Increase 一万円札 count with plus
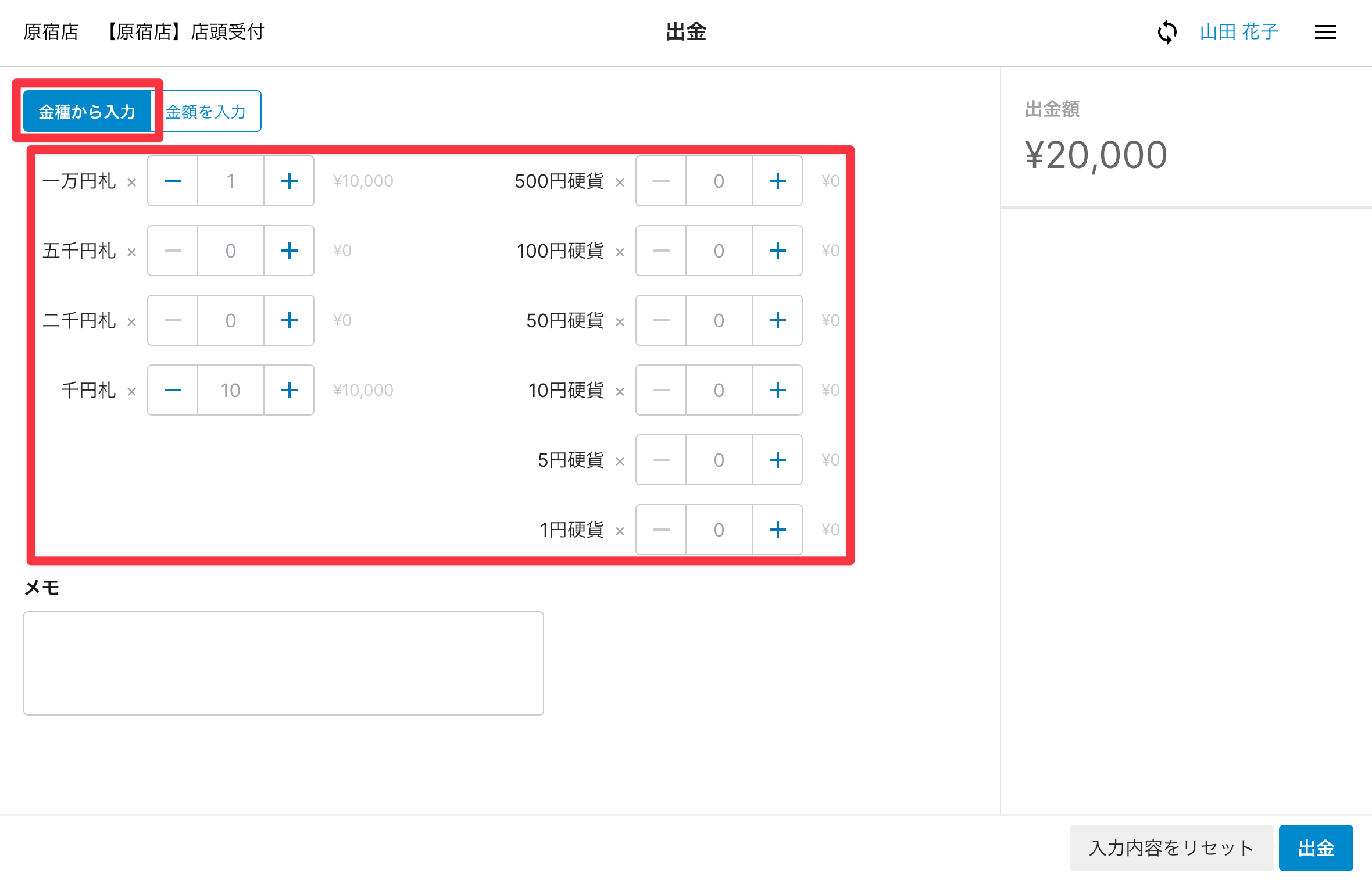Viewport: 1372px width, 894px height. pyautogui.click(x=289, y=181)
